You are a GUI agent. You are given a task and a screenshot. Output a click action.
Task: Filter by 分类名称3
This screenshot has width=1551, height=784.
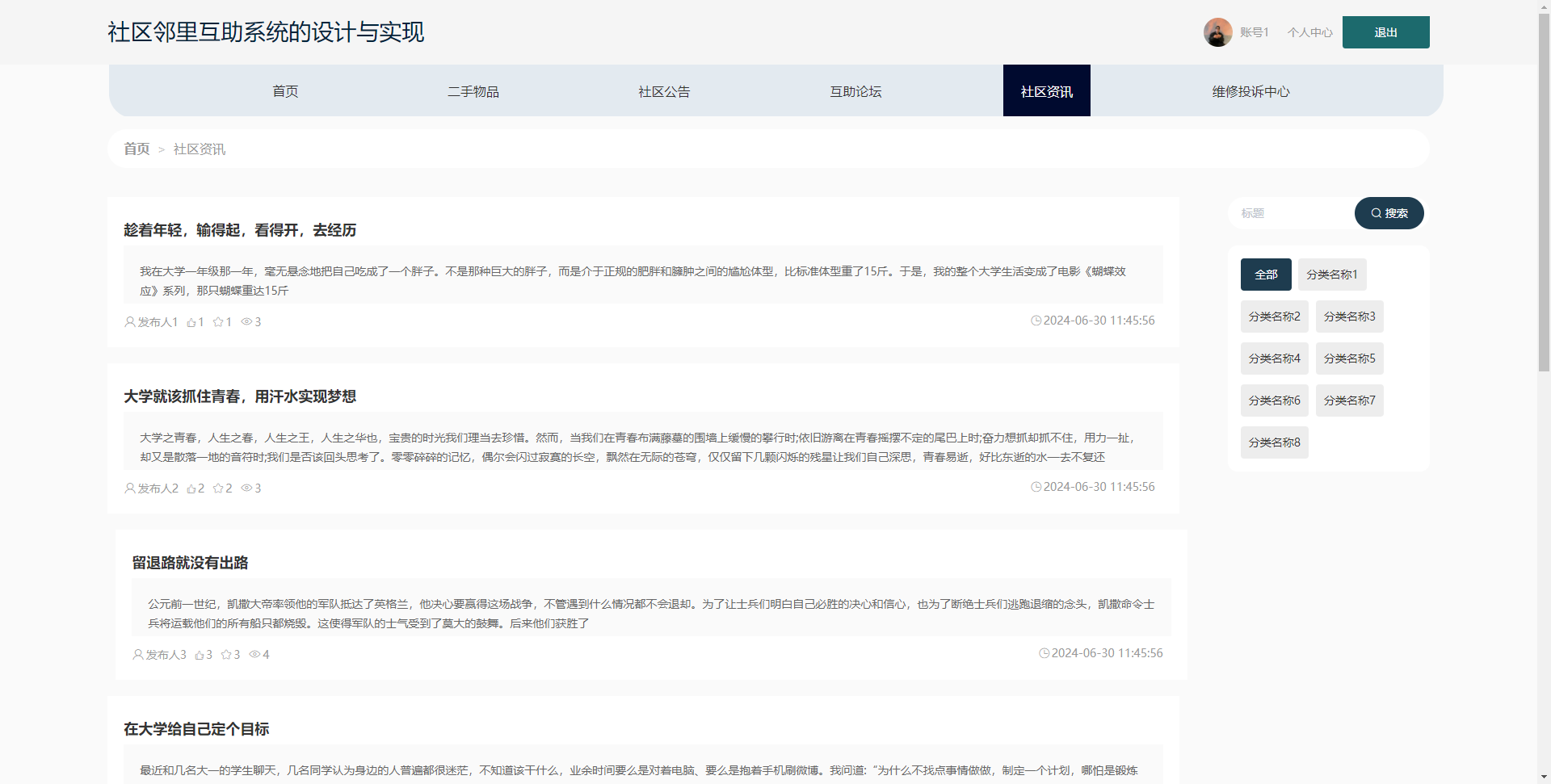pos(1349,317)
